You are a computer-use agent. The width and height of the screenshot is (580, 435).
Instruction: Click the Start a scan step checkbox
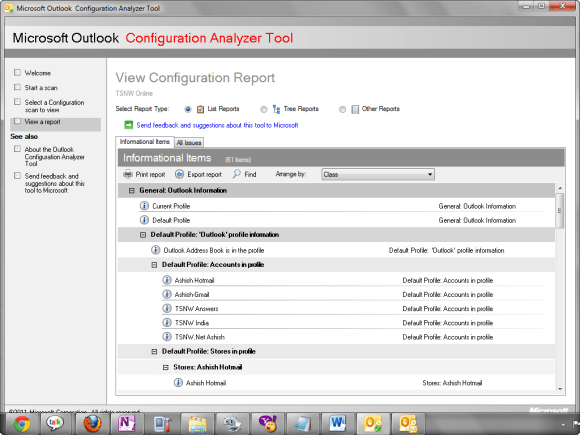[17, 87]
